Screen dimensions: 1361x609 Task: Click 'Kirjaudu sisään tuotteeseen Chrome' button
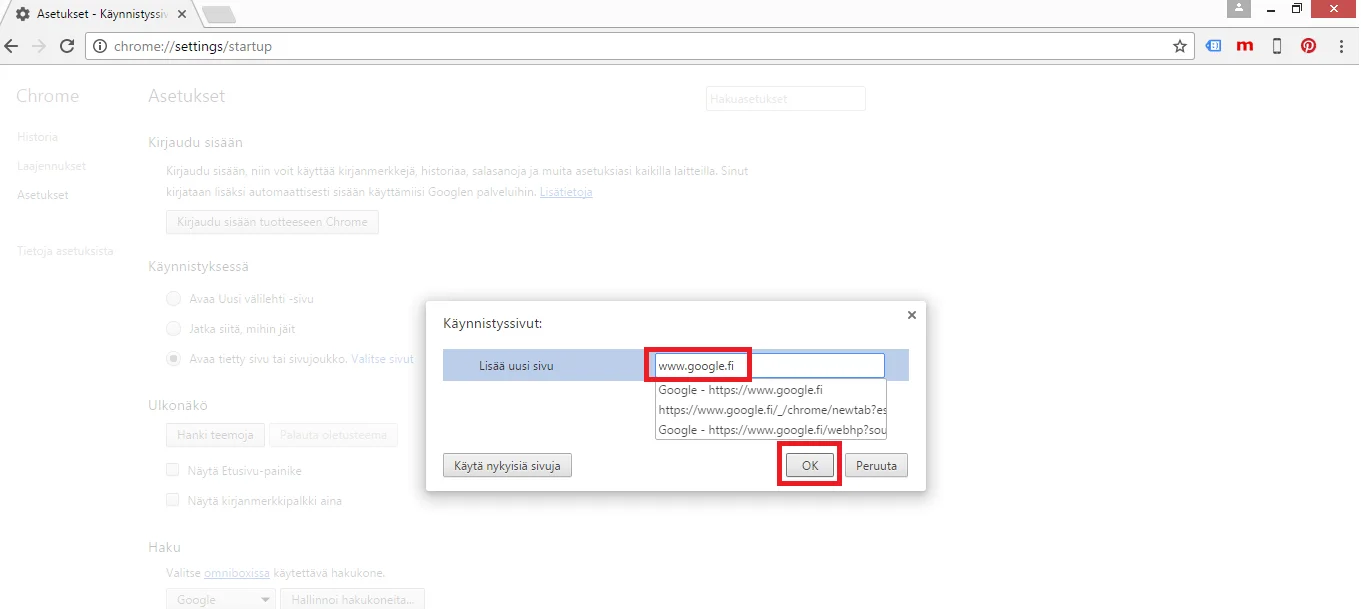272,222
